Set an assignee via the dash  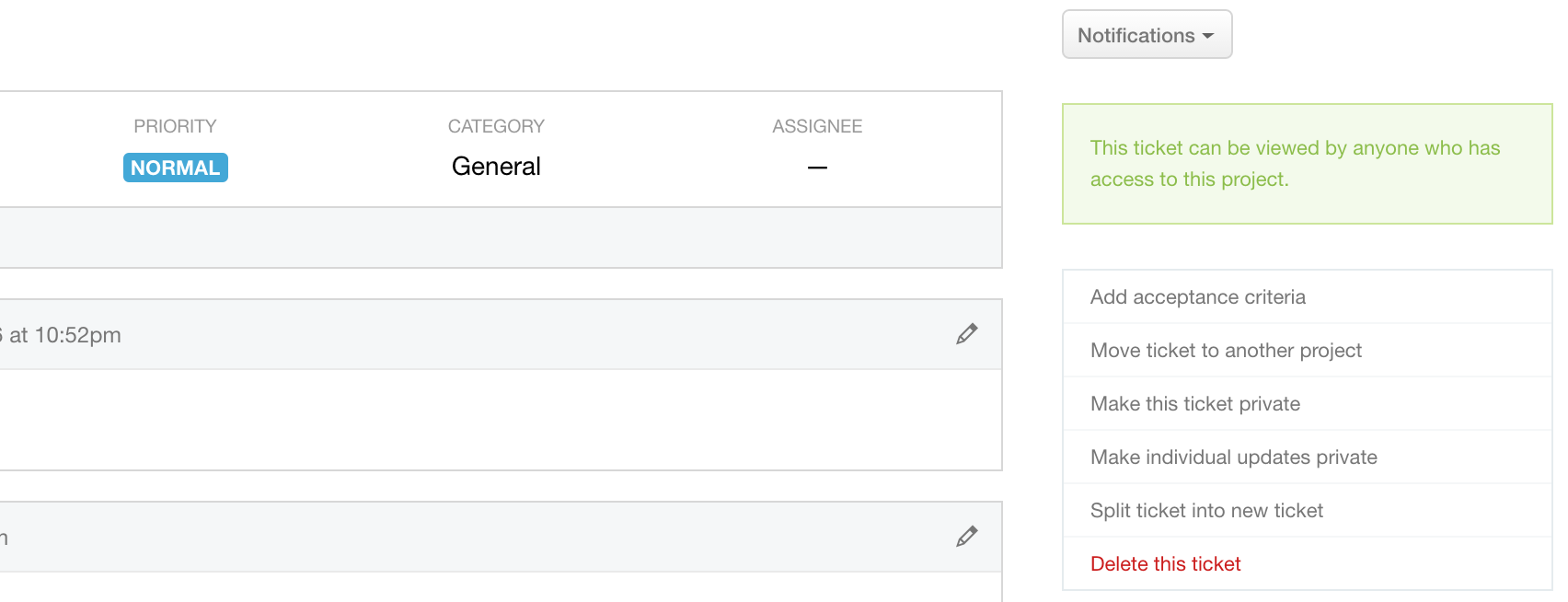point(817,168)
